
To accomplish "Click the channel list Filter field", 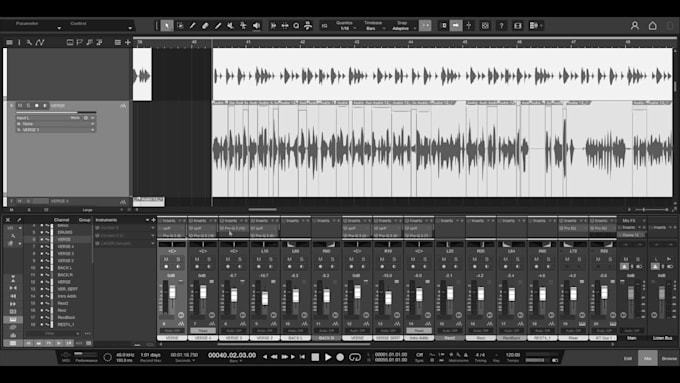I will pyautogui.click(x=52, y=334).
